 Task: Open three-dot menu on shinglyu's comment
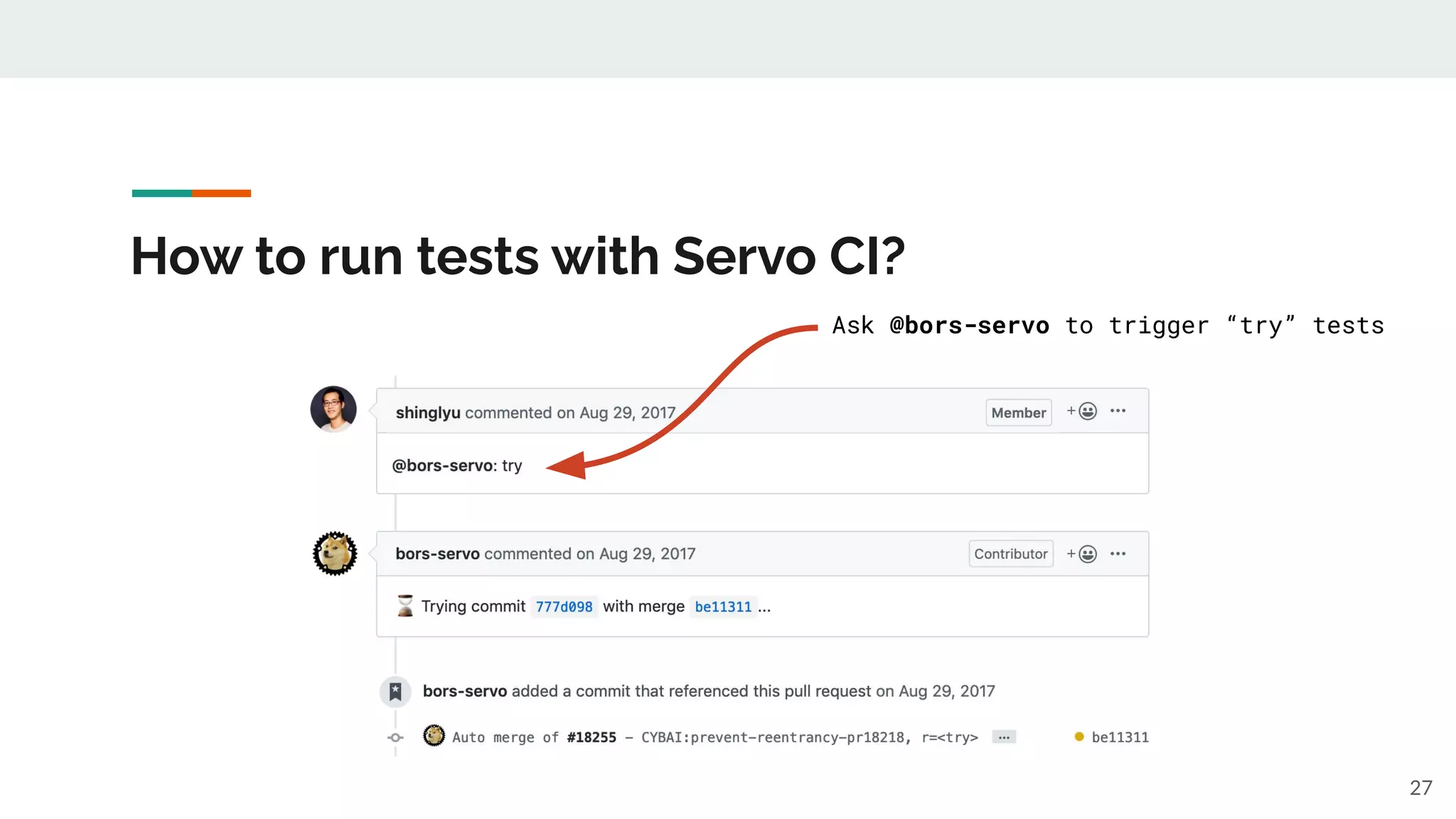coord(1118,411)
